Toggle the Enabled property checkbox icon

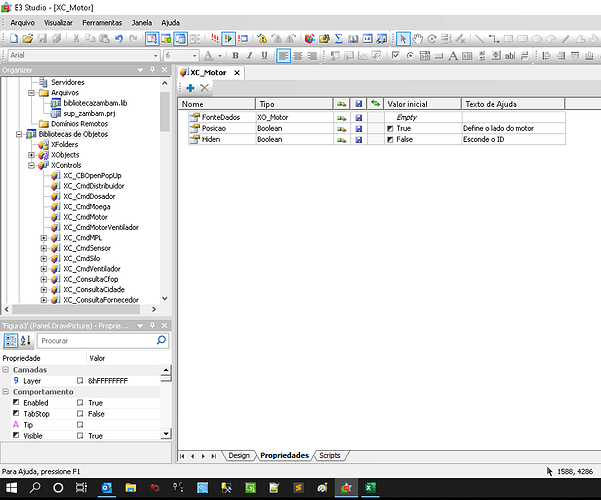(16, 402)
